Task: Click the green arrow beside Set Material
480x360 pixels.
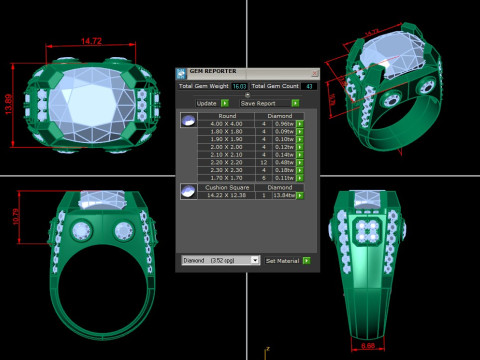Action: (307, 261)
